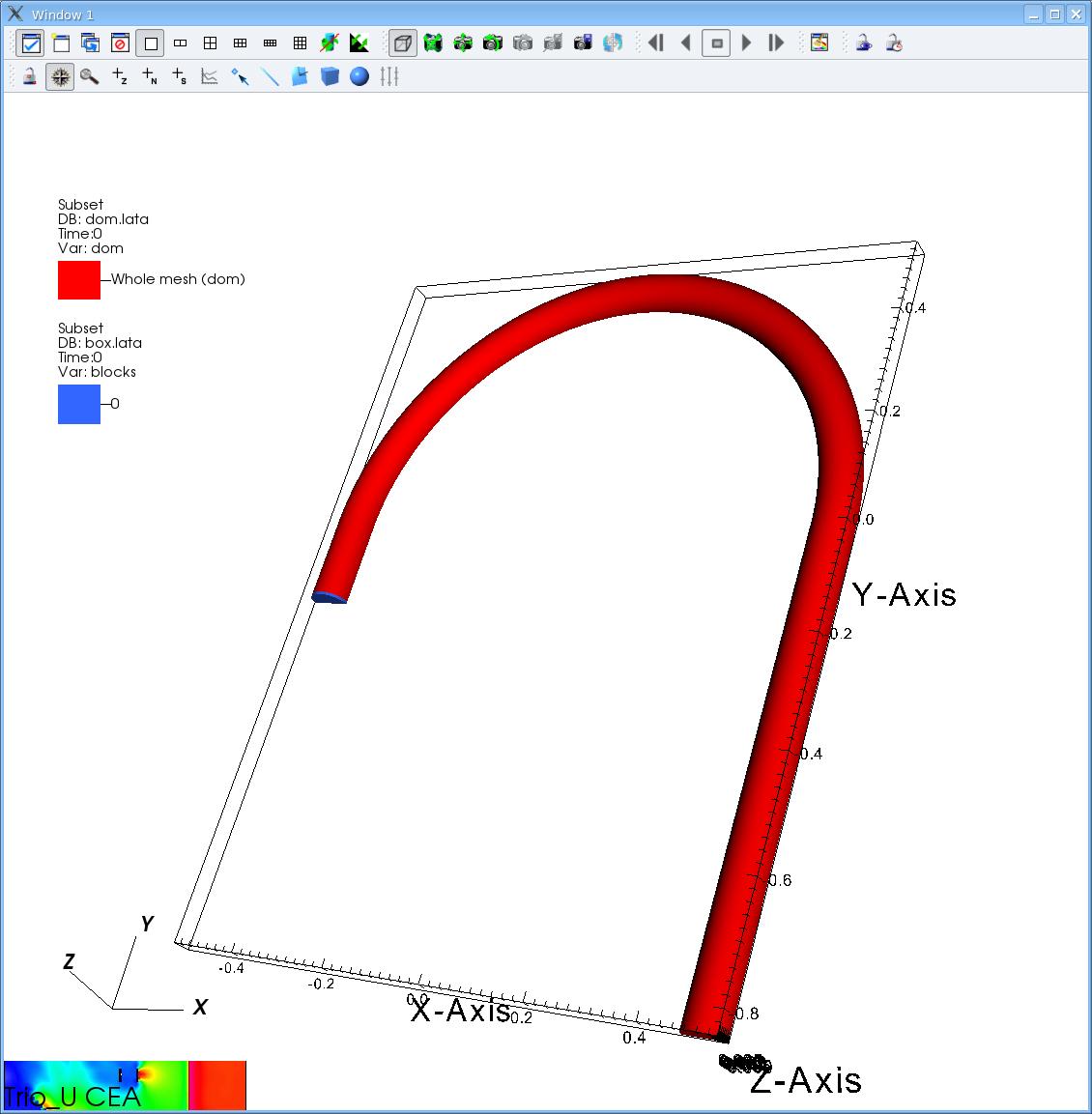Invert foreground and background colors
Screen dimensions: 1092x1114
click(x=359, y=43)
